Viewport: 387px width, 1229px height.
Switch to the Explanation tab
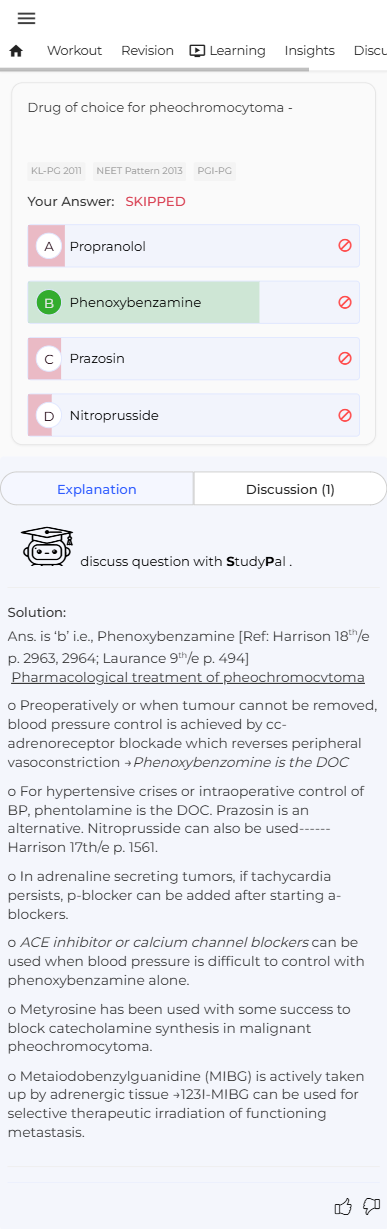click(x=97, y=489)
